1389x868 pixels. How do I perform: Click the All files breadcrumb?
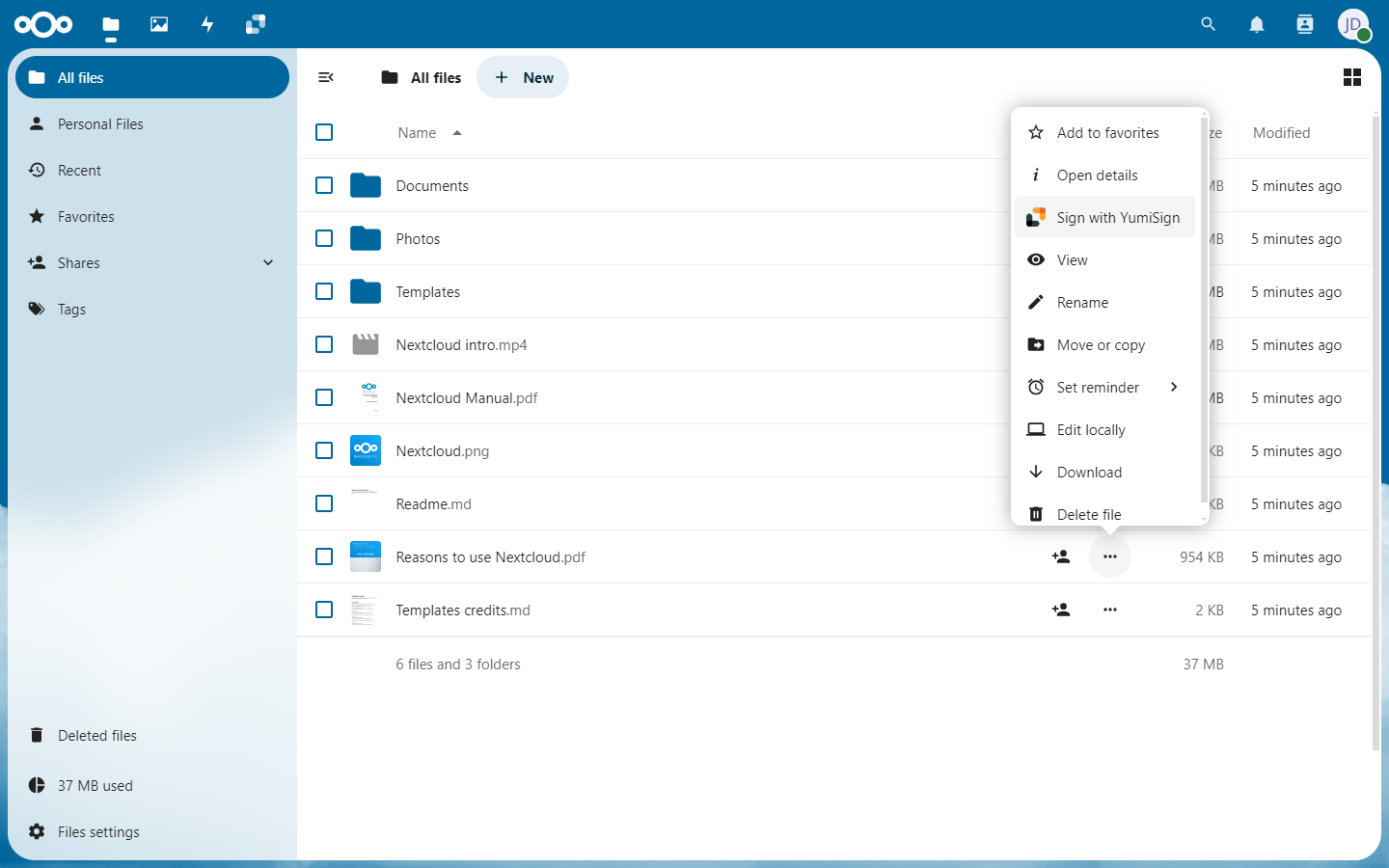[422, 77]
